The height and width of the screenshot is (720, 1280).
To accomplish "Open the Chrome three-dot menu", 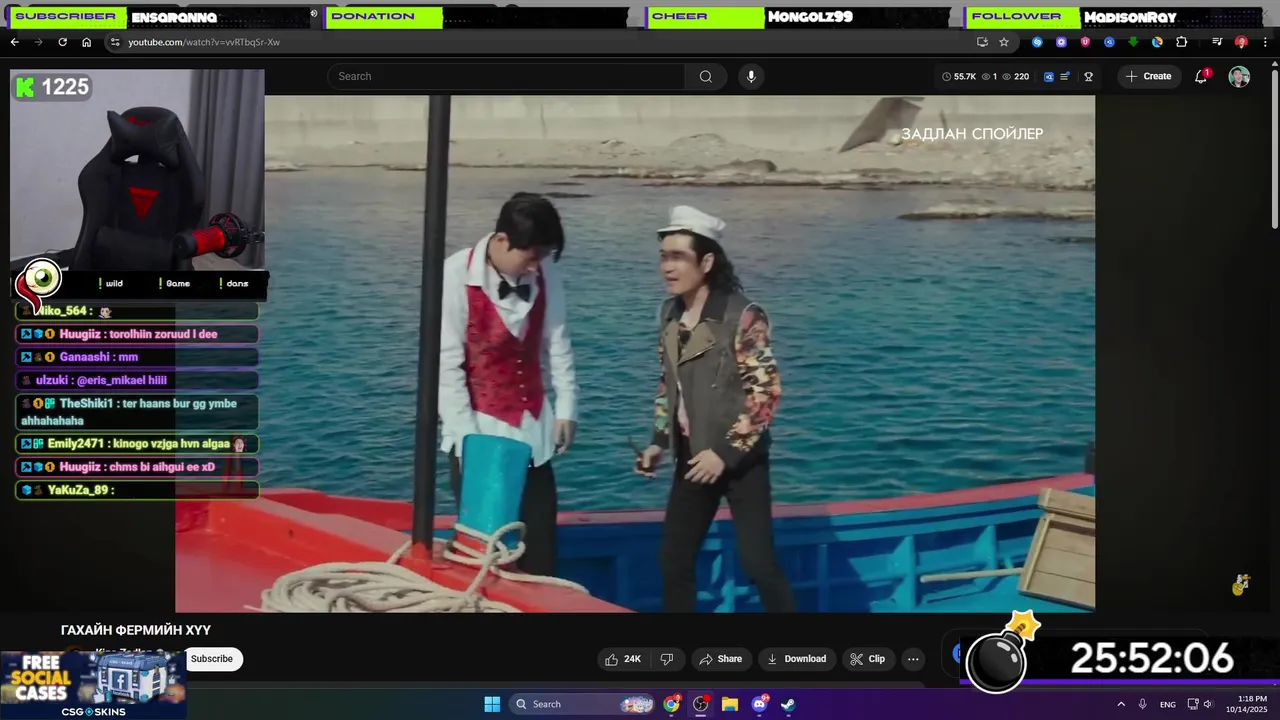I will (x=1265, y=42).
